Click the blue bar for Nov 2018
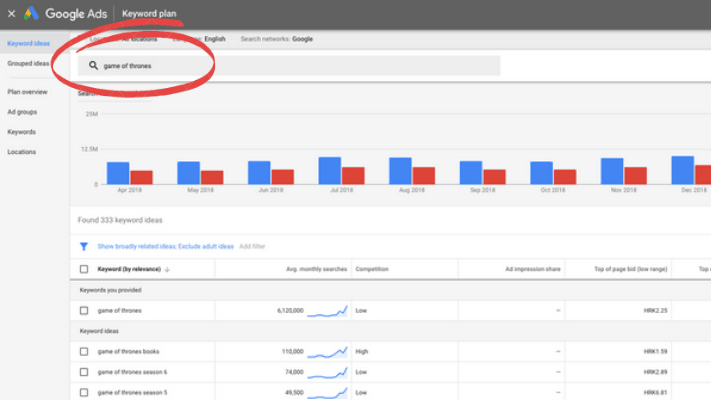The image size is (711, 400). 612,171
